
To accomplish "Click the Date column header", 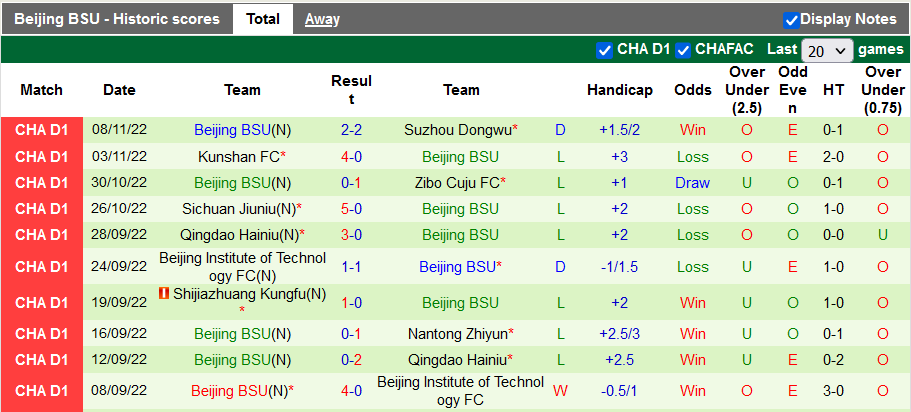I will click(x=119, y=90).
